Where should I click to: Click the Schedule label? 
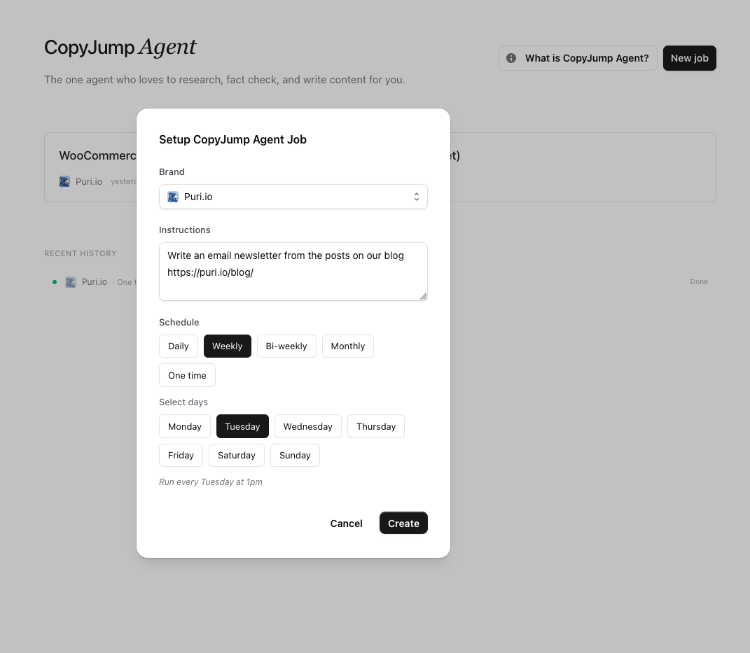tap(179, 322)
